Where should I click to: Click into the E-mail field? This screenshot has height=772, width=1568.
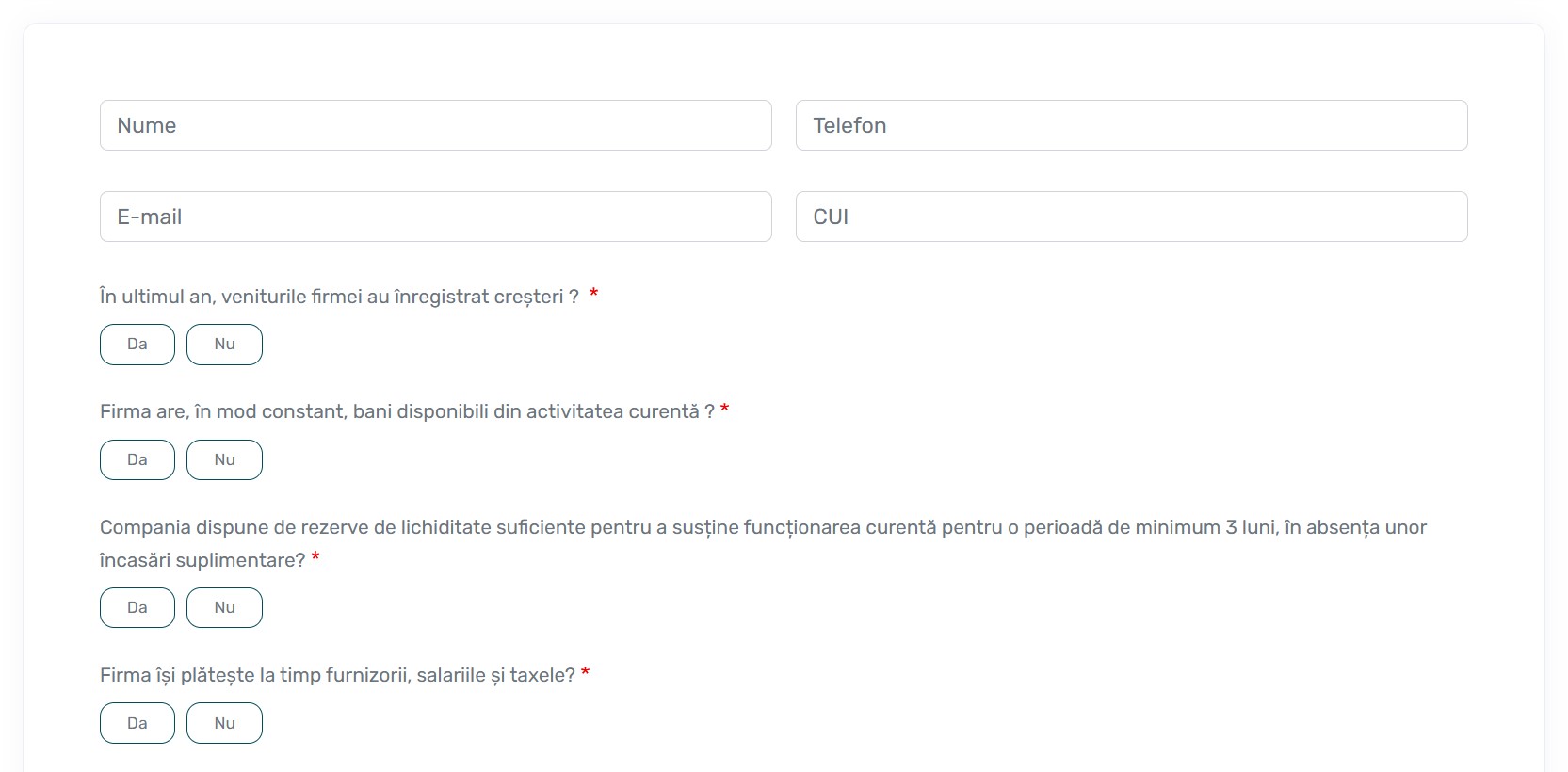435,217
